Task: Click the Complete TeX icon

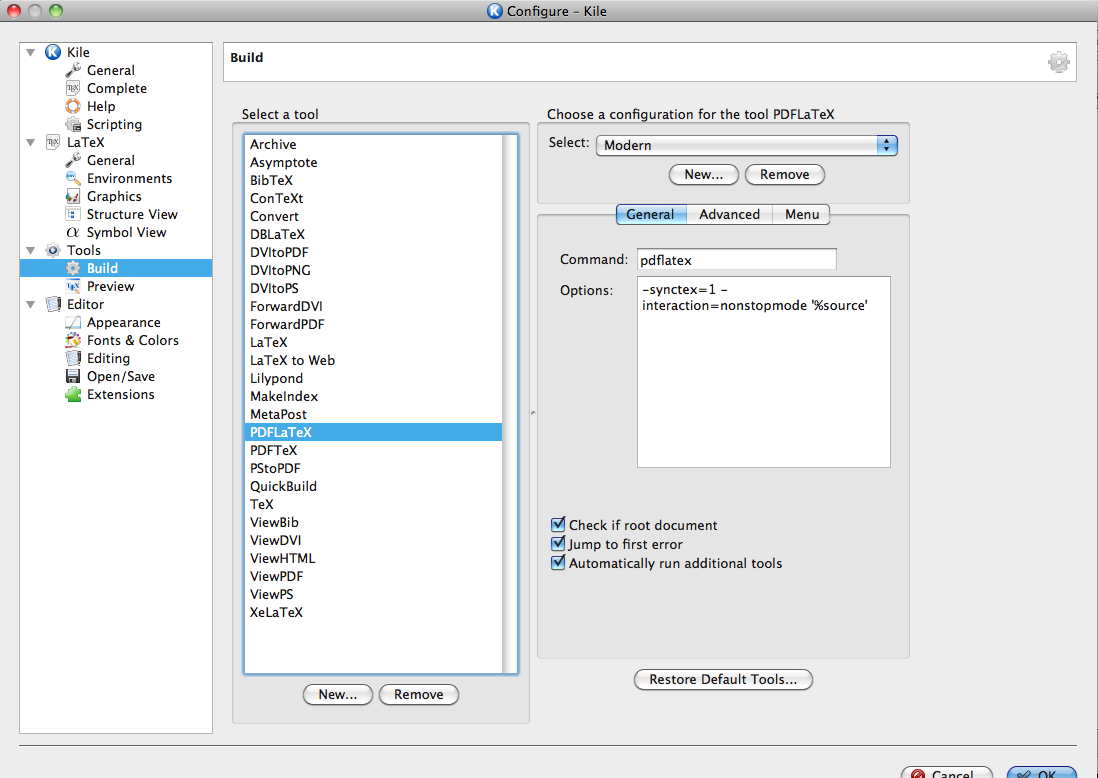Action: click(x=73, y=88)
